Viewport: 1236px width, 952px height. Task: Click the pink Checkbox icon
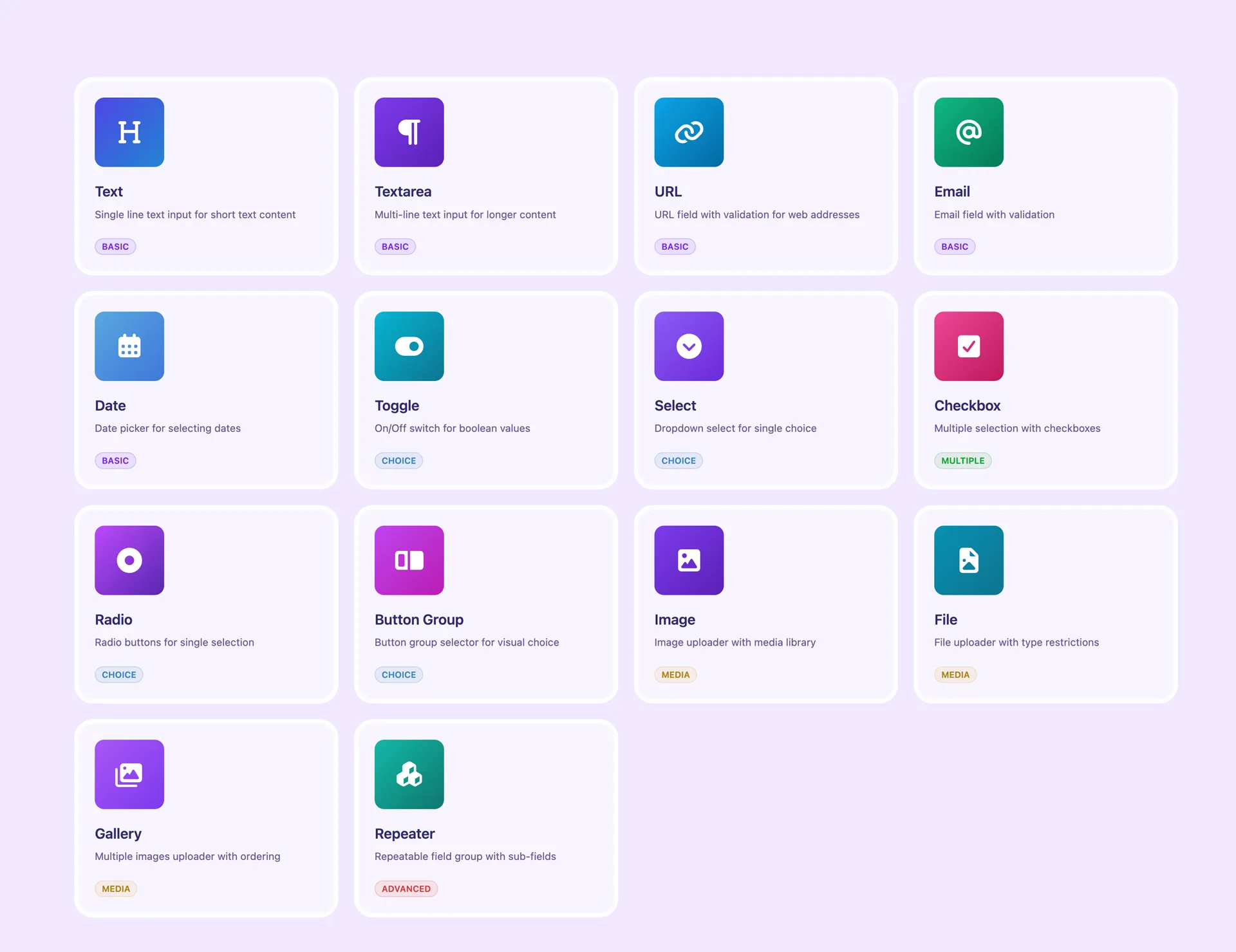968,346
